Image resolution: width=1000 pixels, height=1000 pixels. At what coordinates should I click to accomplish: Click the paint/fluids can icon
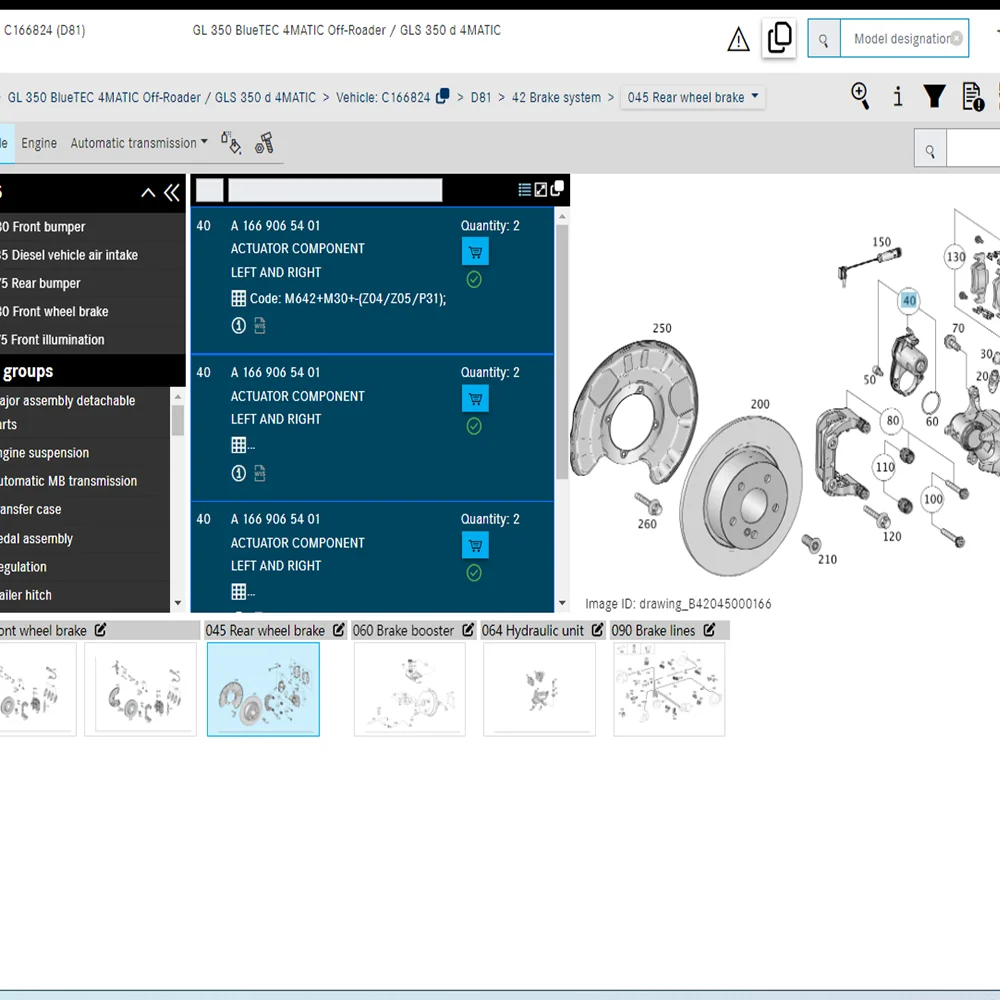click(231, 143)
